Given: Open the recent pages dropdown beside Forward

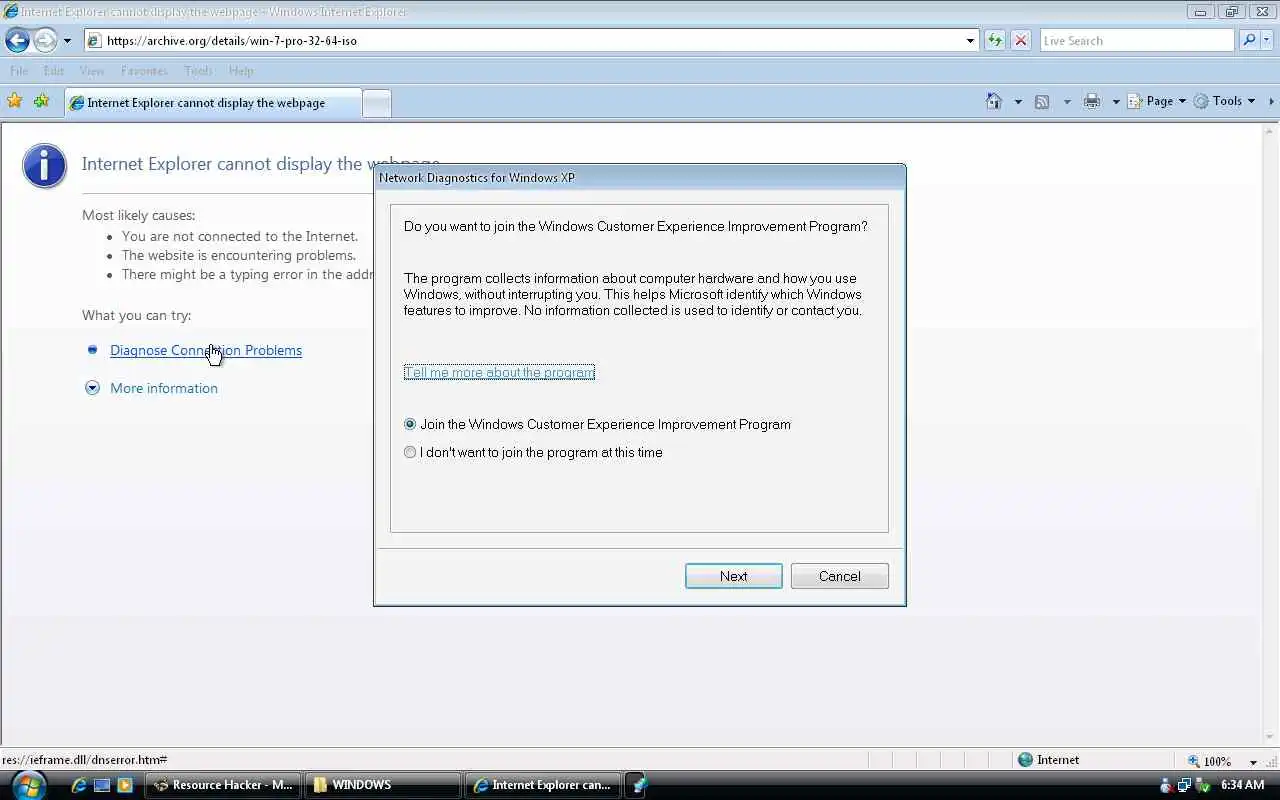Looking at the screenshot, I should pos(67,41).
